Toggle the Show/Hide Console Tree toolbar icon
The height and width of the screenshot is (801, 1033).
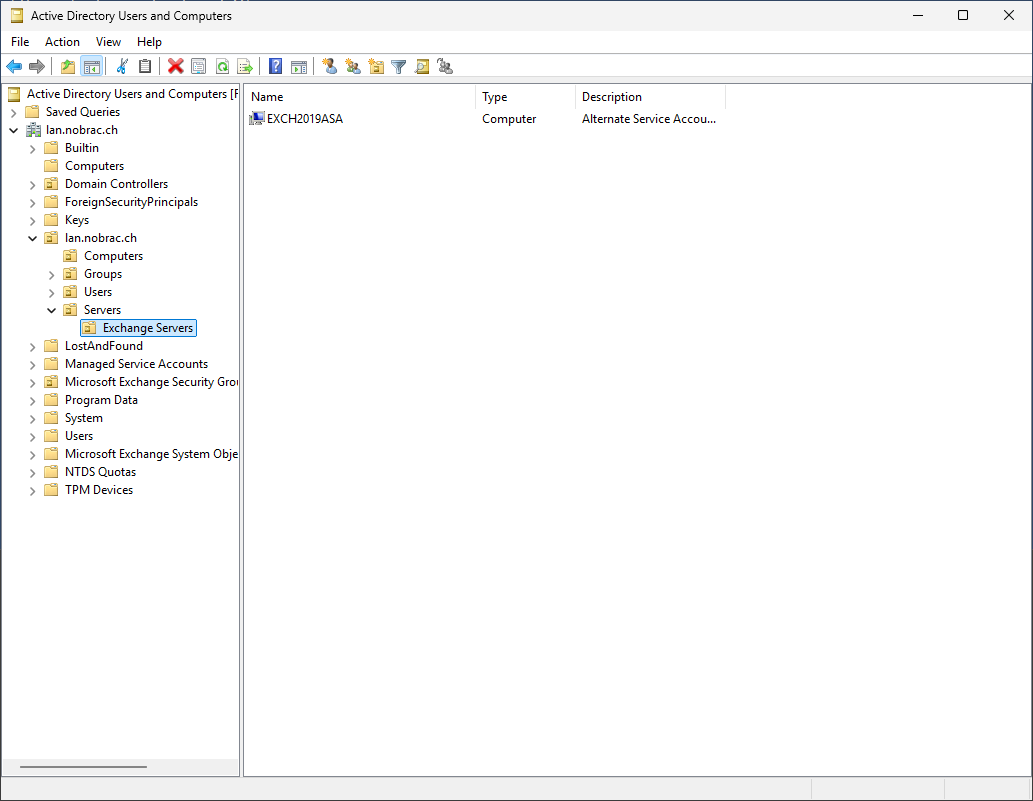[92, 67]
